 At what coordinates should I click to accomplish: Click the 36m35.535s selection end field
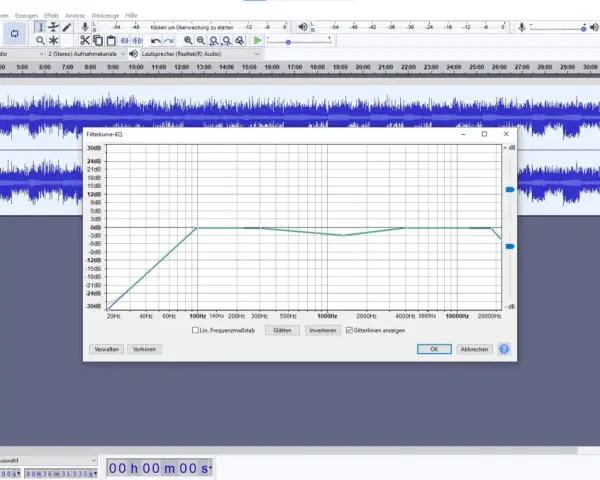click(x=61, y=473)
